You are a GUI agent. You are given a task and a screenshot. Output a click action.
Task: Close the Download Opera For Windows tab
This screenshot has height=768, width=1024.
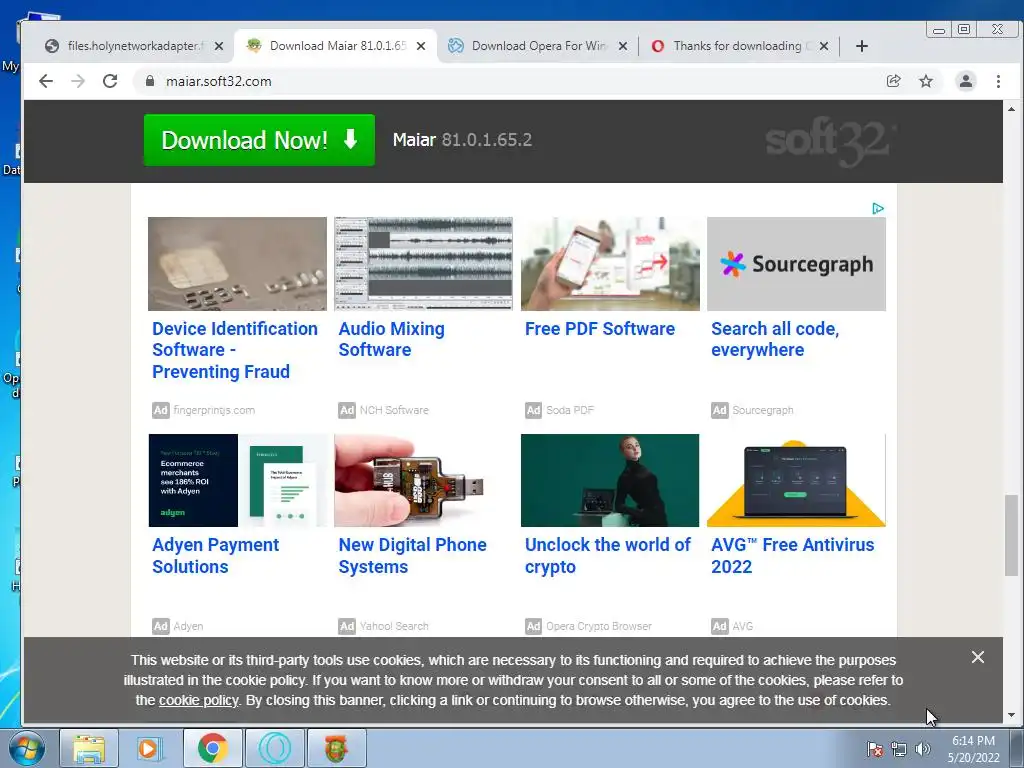pyautogui.click(x=622, y=46)
